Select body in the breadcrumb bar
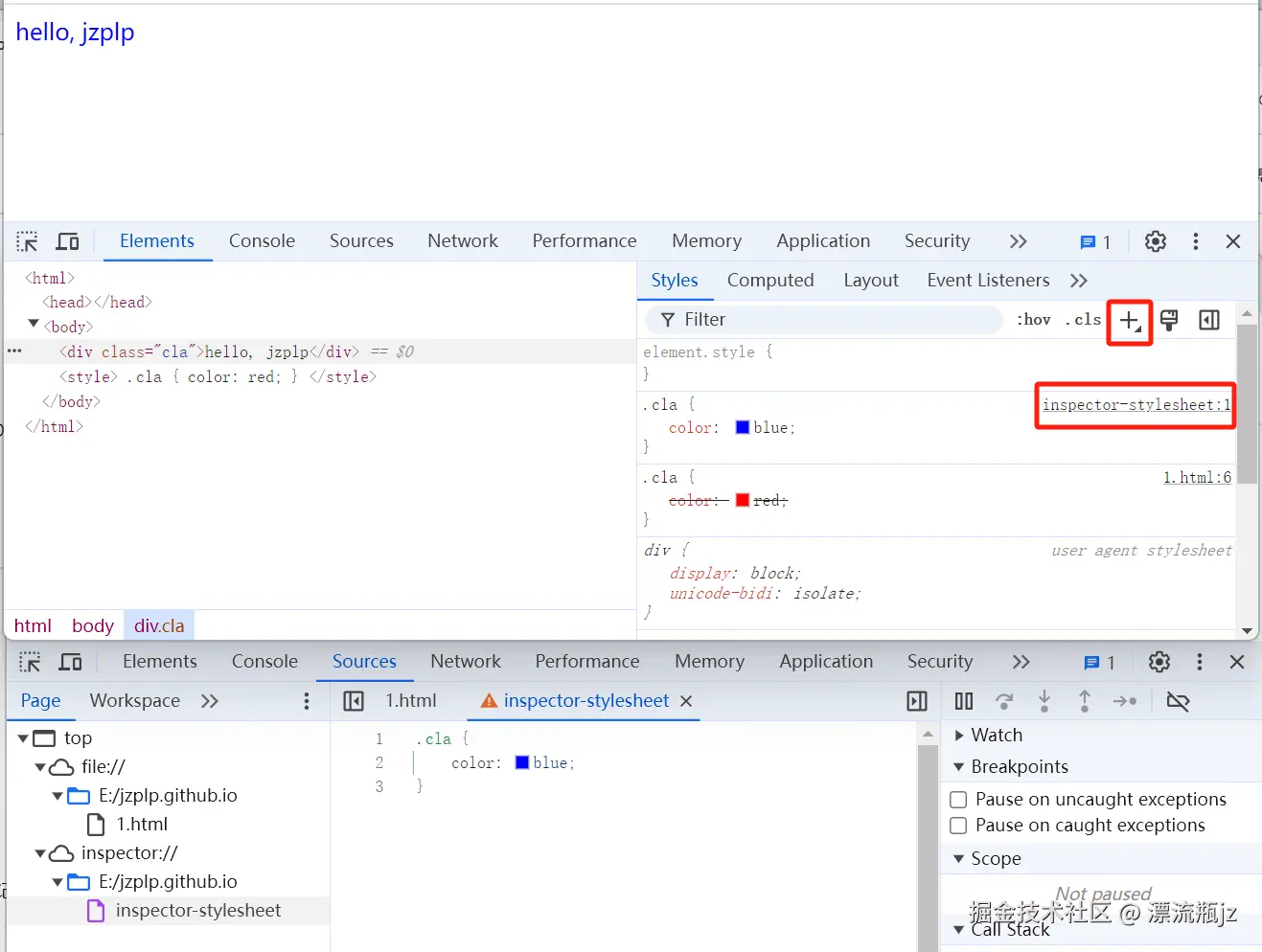Viewport: 1262px width, 952px height. tap(93, 626)
